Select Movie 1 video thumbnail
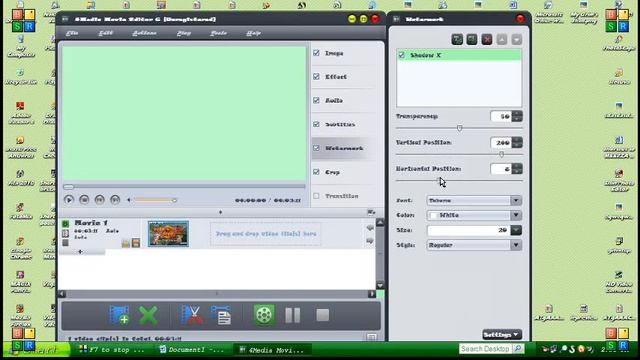The height and width of the screenshot is (360, 640). click(x=168, y=233)
